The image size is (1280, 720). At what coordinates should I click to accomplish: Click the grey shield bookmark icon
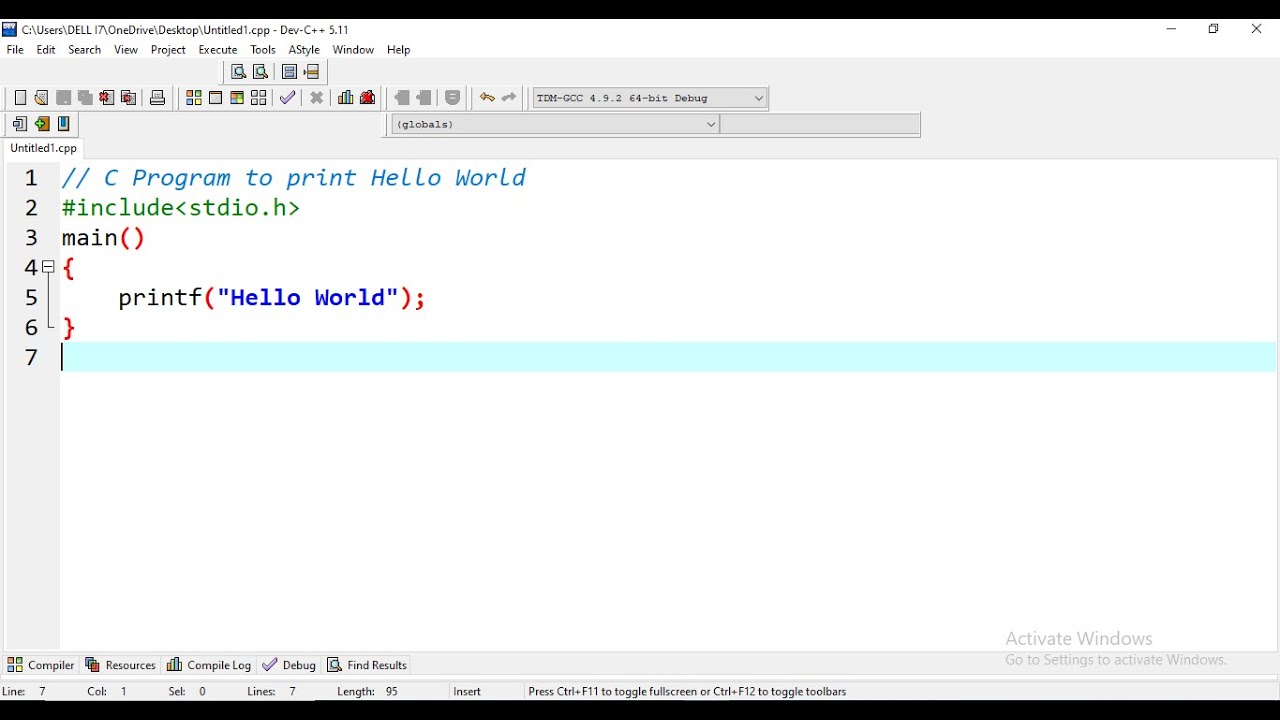click(x=453, y=98)
